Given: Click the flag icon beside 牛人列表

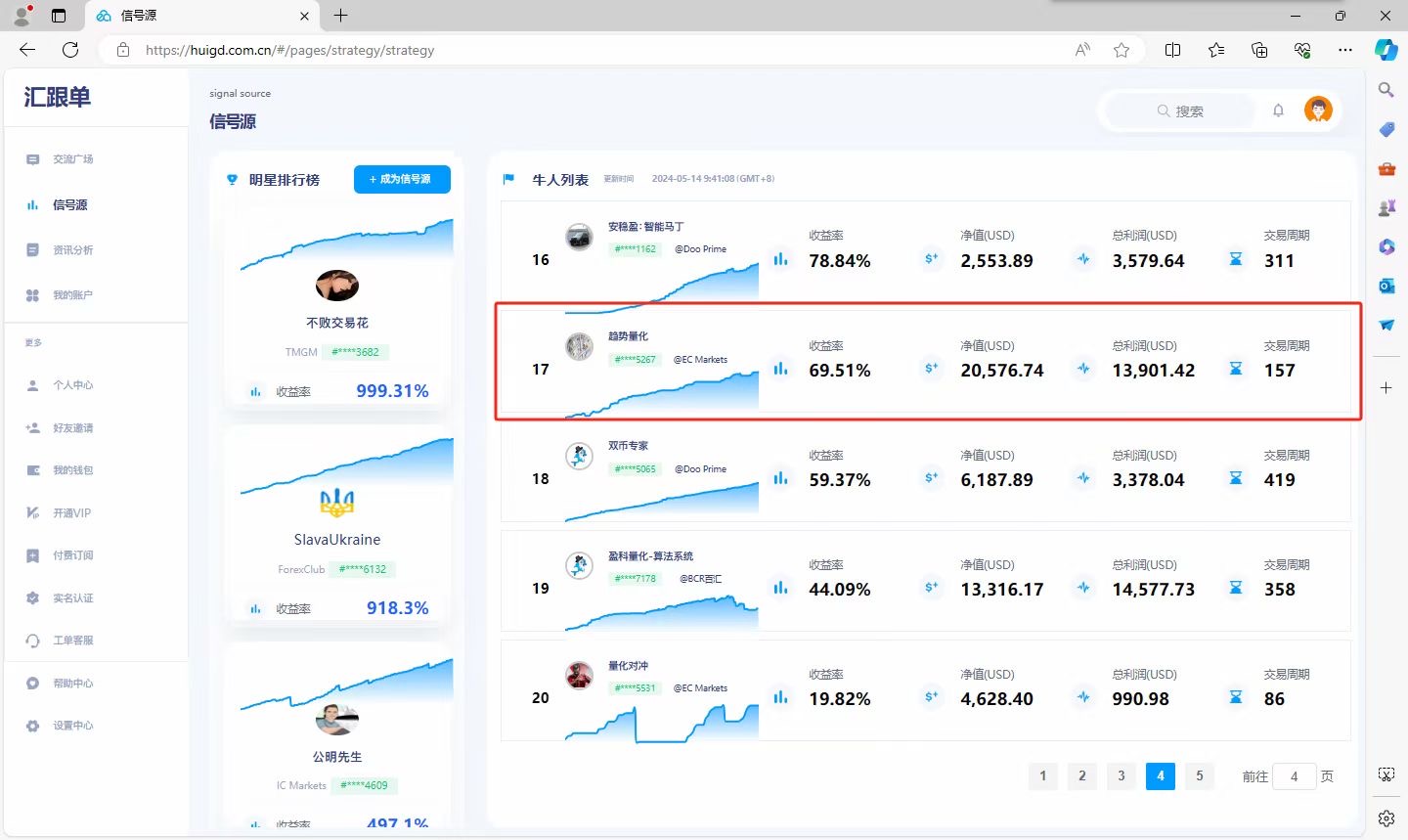Looking at the screenshot, I should pos(508,180).
